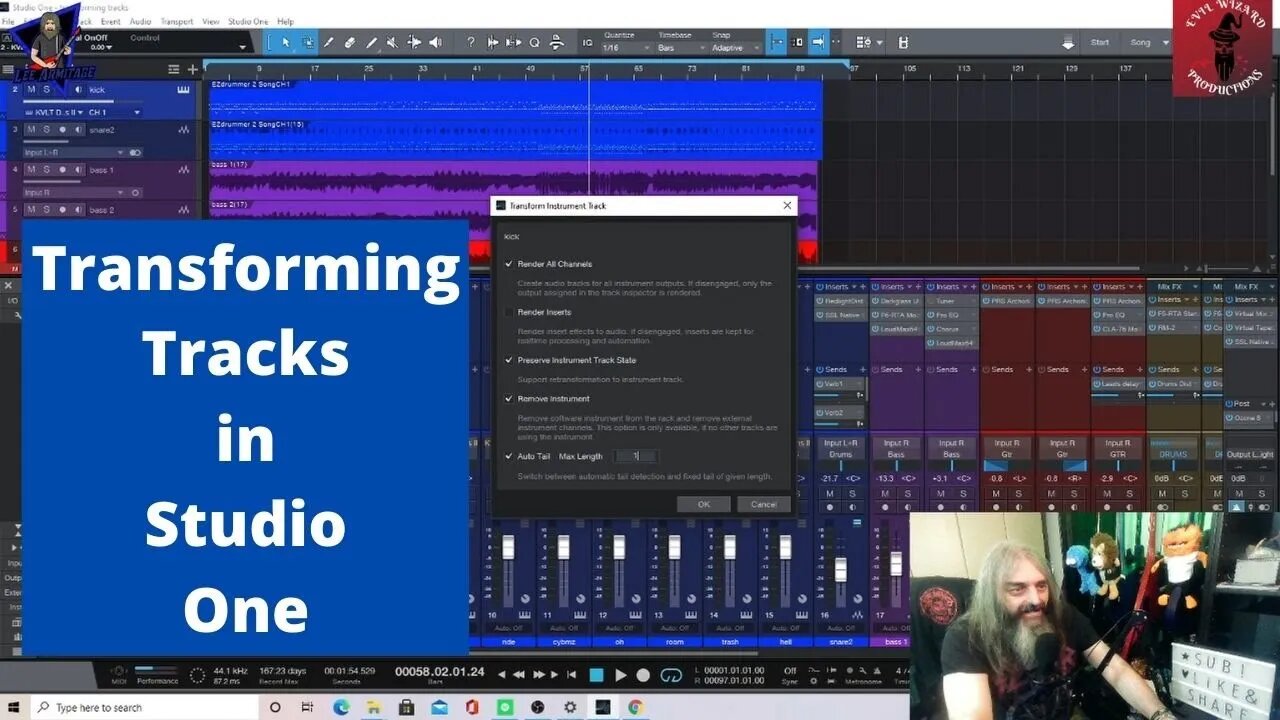Switch to the Song page
This screenshot has height=720, width=1280.
[x=1140, y=42]
